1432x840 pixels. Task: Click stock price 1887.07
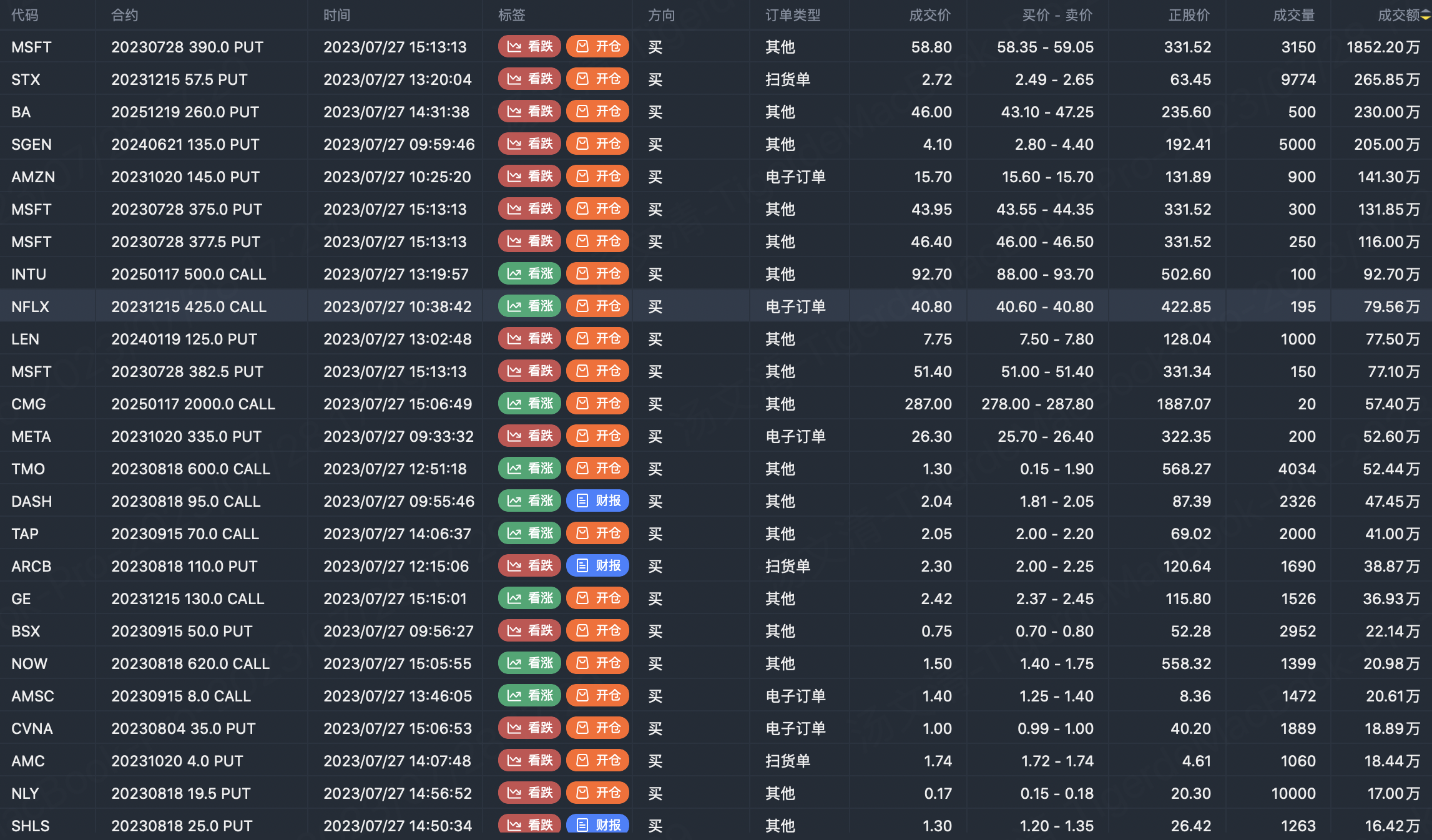(x=1184, y=404)
